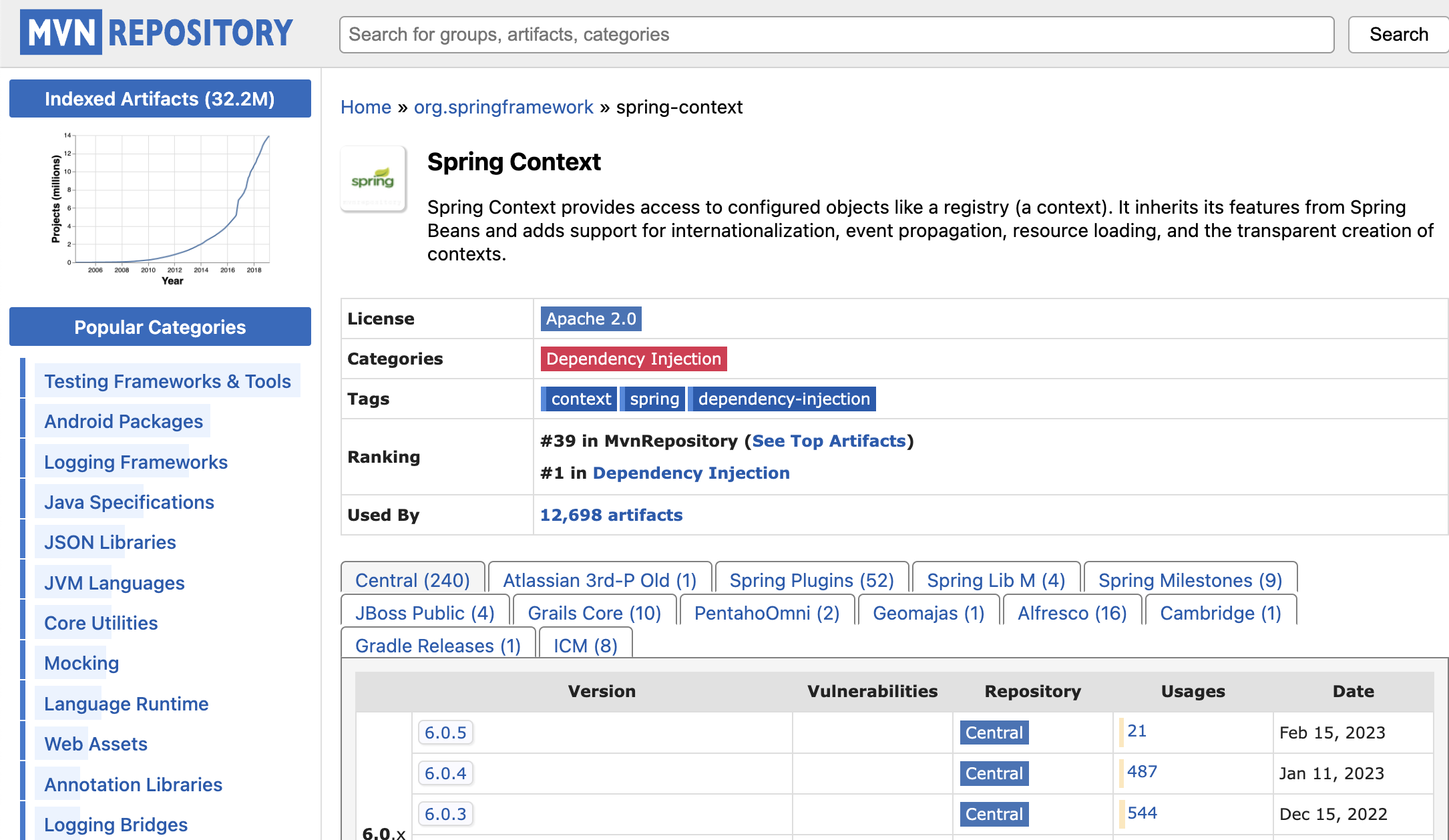Click the Search button
This screenshot has width=1449, height=840.
click(1398, 35)
